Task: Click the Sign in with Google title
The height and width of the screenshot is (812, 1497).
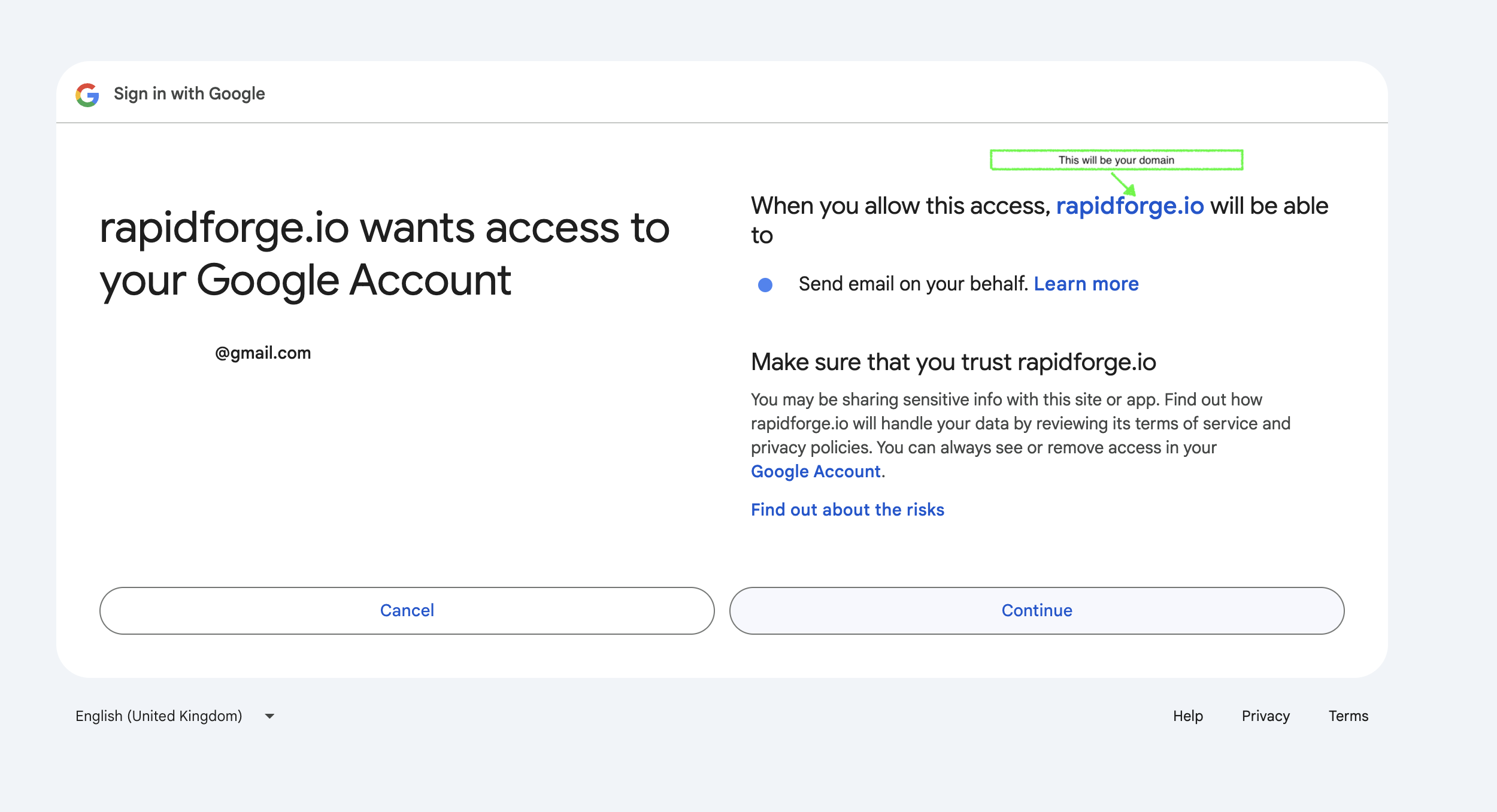Action: pos(189,94)
